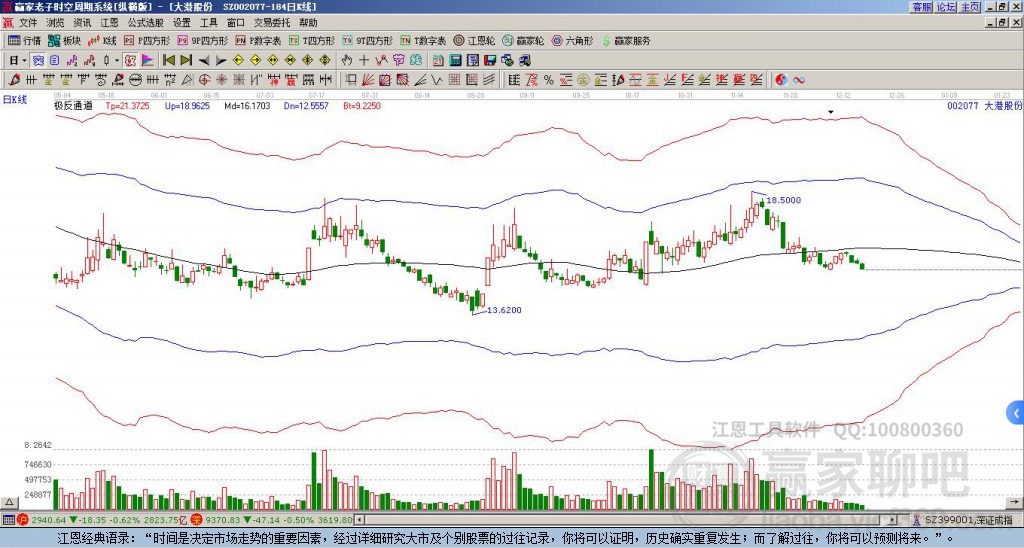Viewport: 1024px width, 548px height.
Task: Open the 江恩轮 Gann wheel
Action: (474, 40)
